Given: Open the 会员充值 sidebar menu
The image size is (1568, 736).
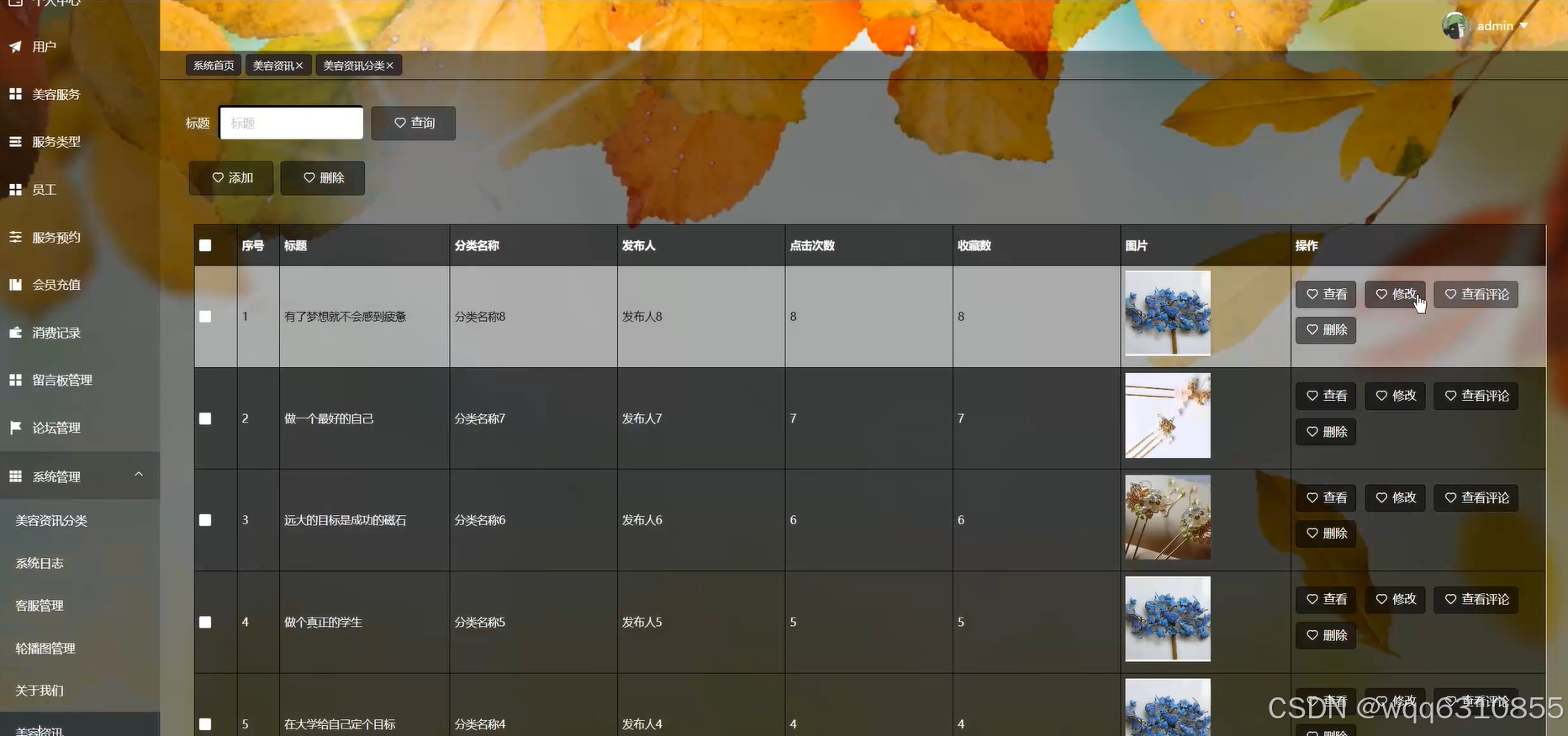Looking at the screenshot, I should click(80, 285).
